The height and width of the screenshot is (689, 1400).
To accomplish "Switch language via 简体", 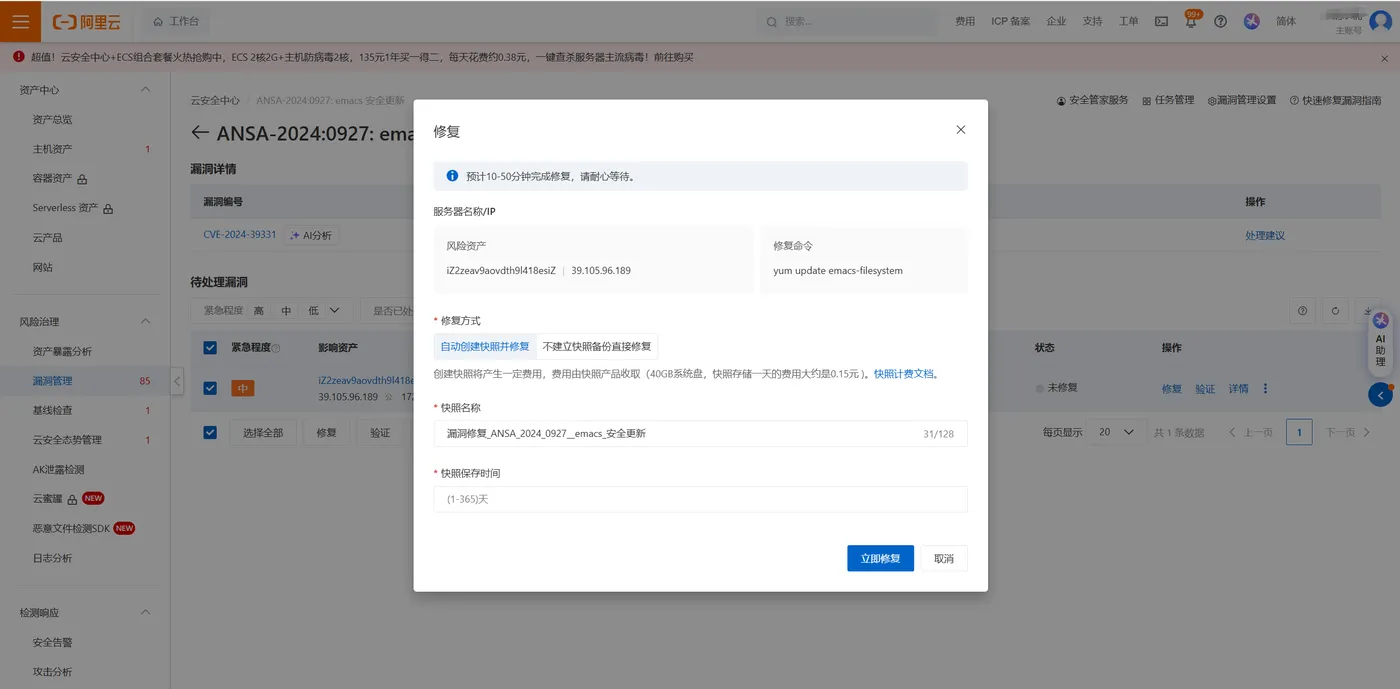I will 1286,21.
